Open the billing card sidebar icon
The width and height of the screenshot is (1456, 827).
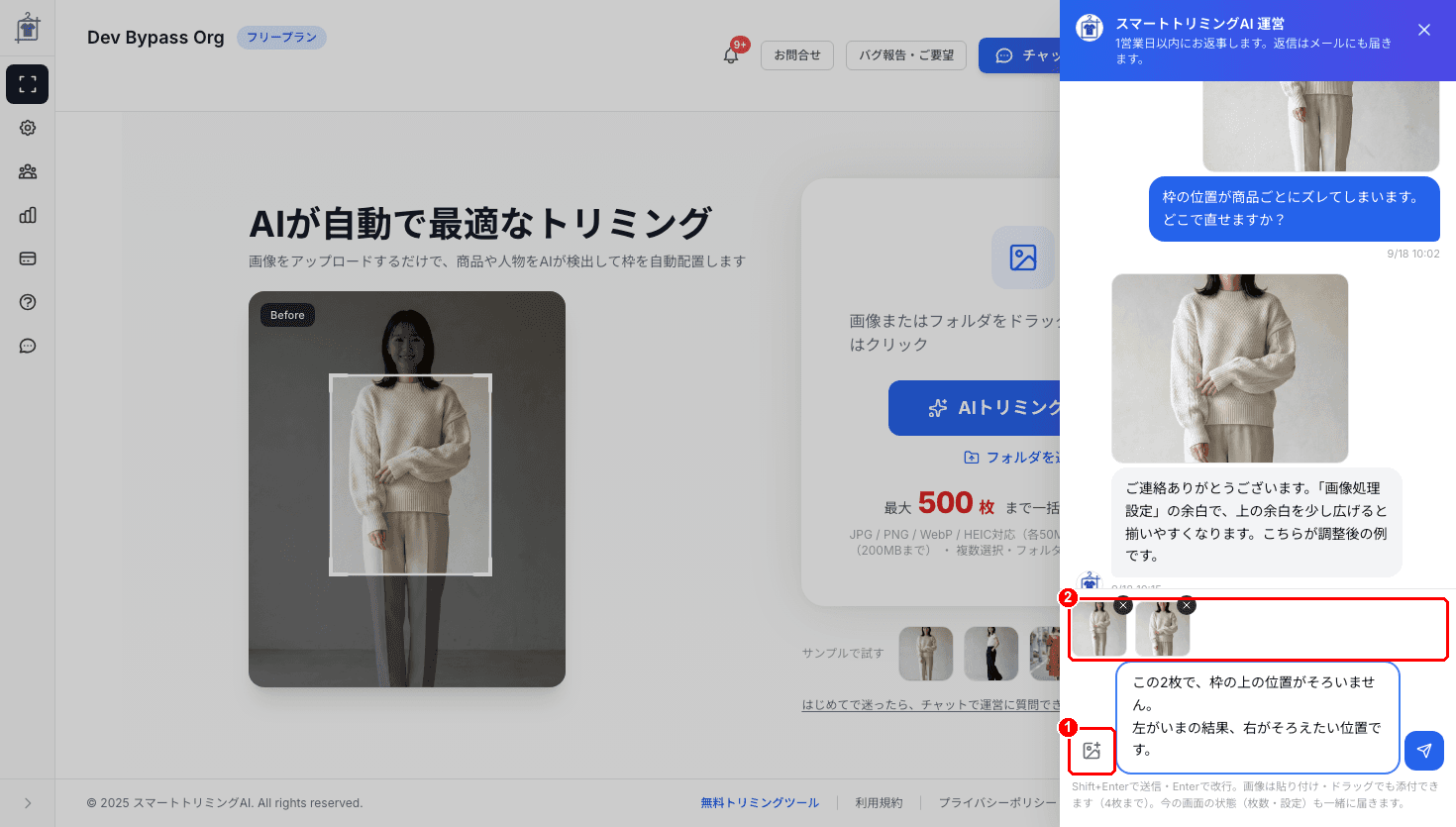click(x=28, y=258)
